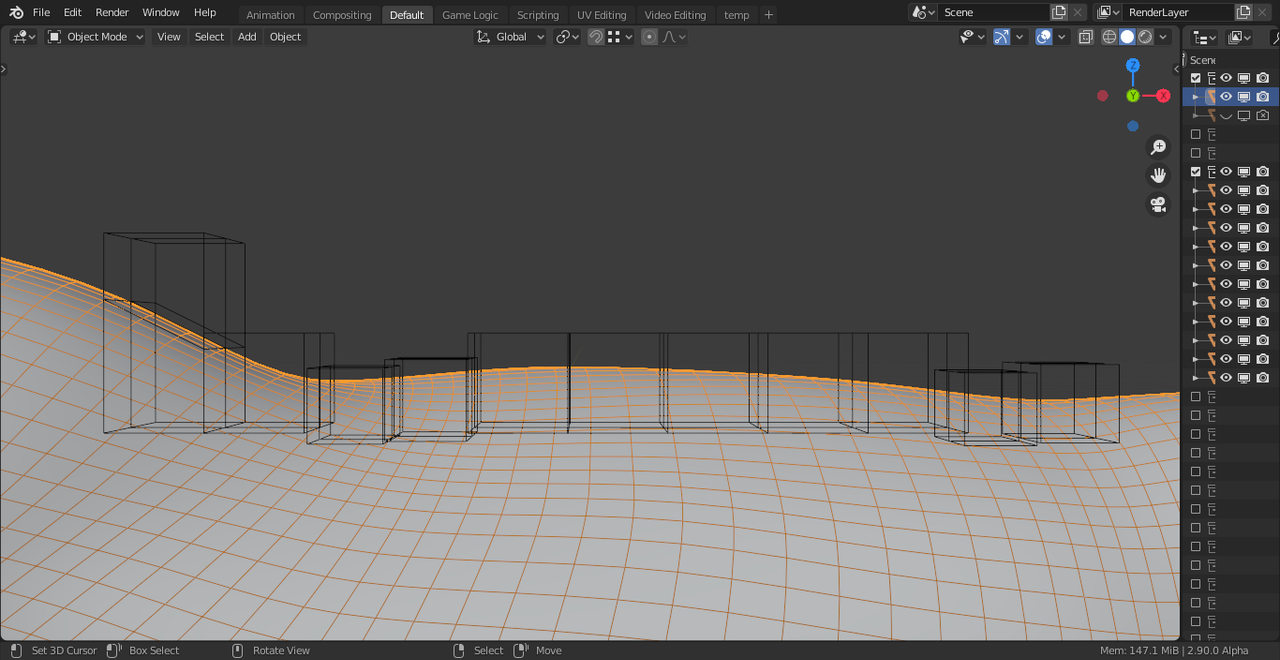Open the viewport Add menu

click(x=247, y=37)
